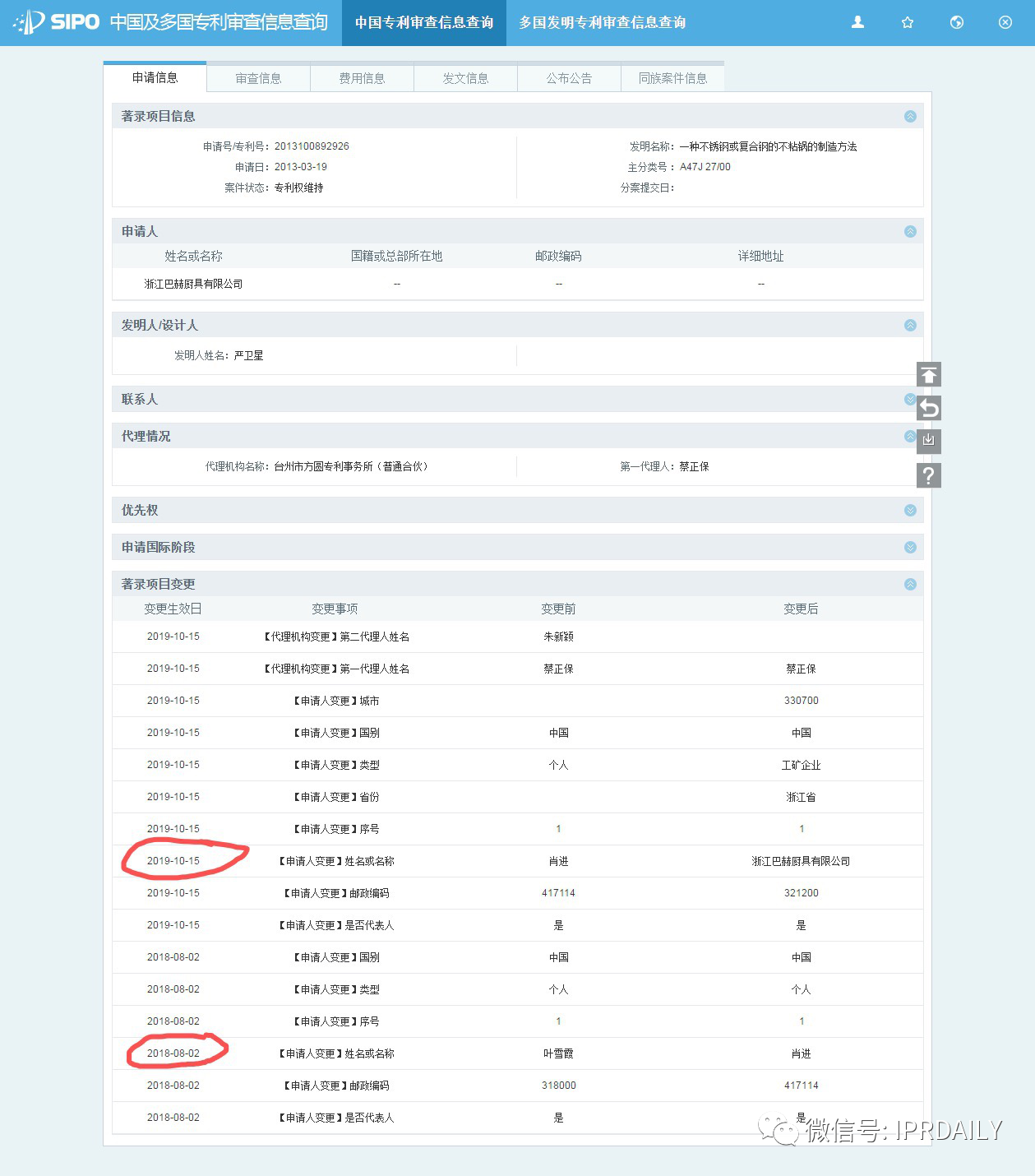The image size is (1035, 1176).
Task: Click case status 专利权维持
Action: point(298,188)
